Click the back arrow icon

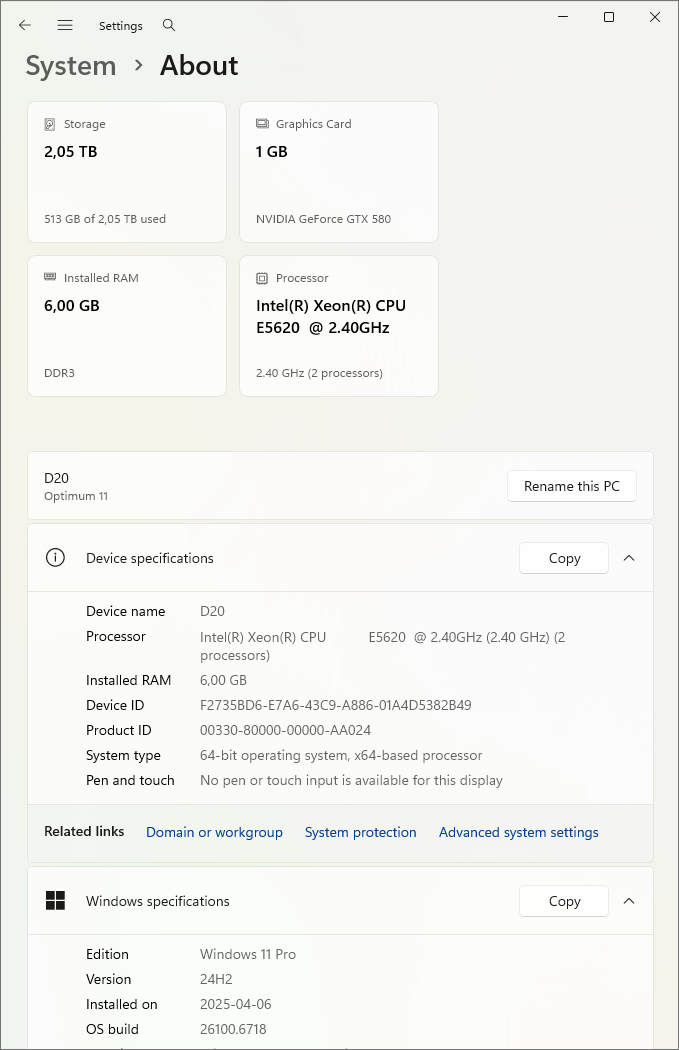click(25, 25)
